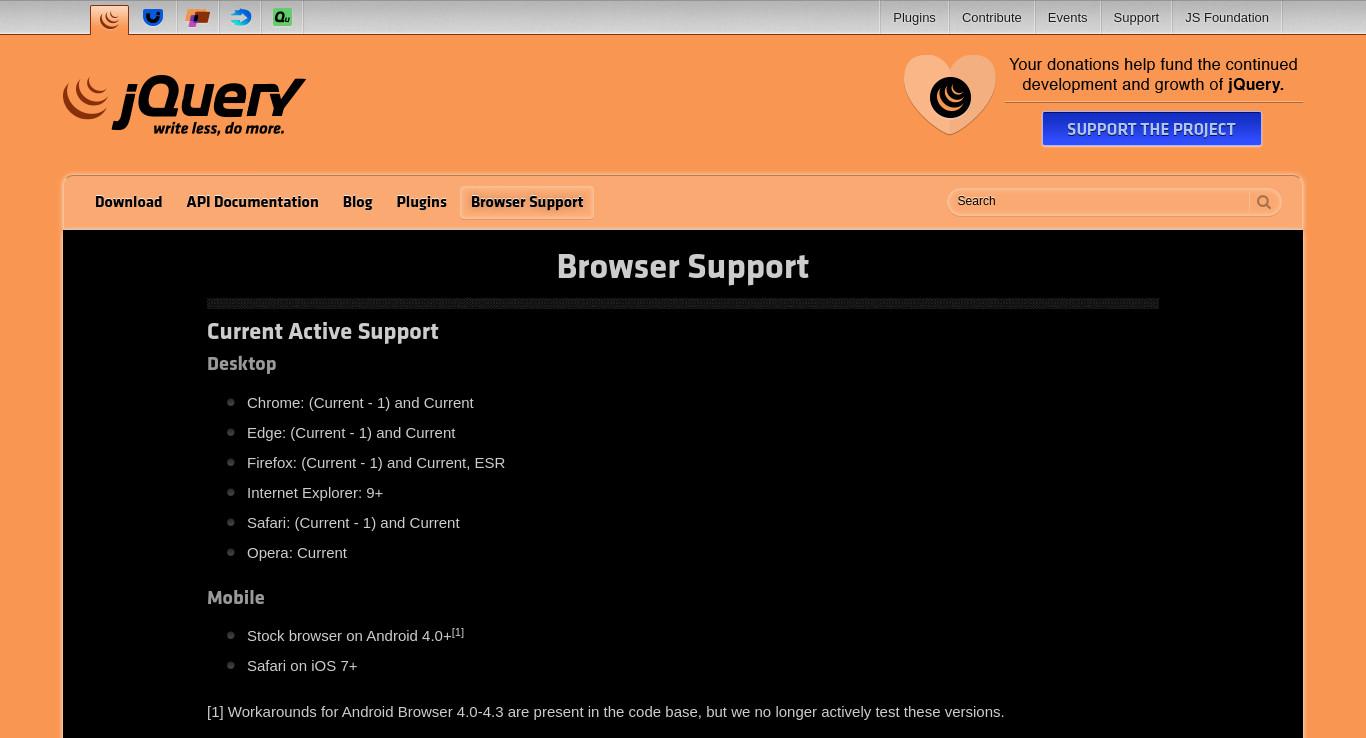
Task: Click the jQuery logo
Action: (184, 105)
